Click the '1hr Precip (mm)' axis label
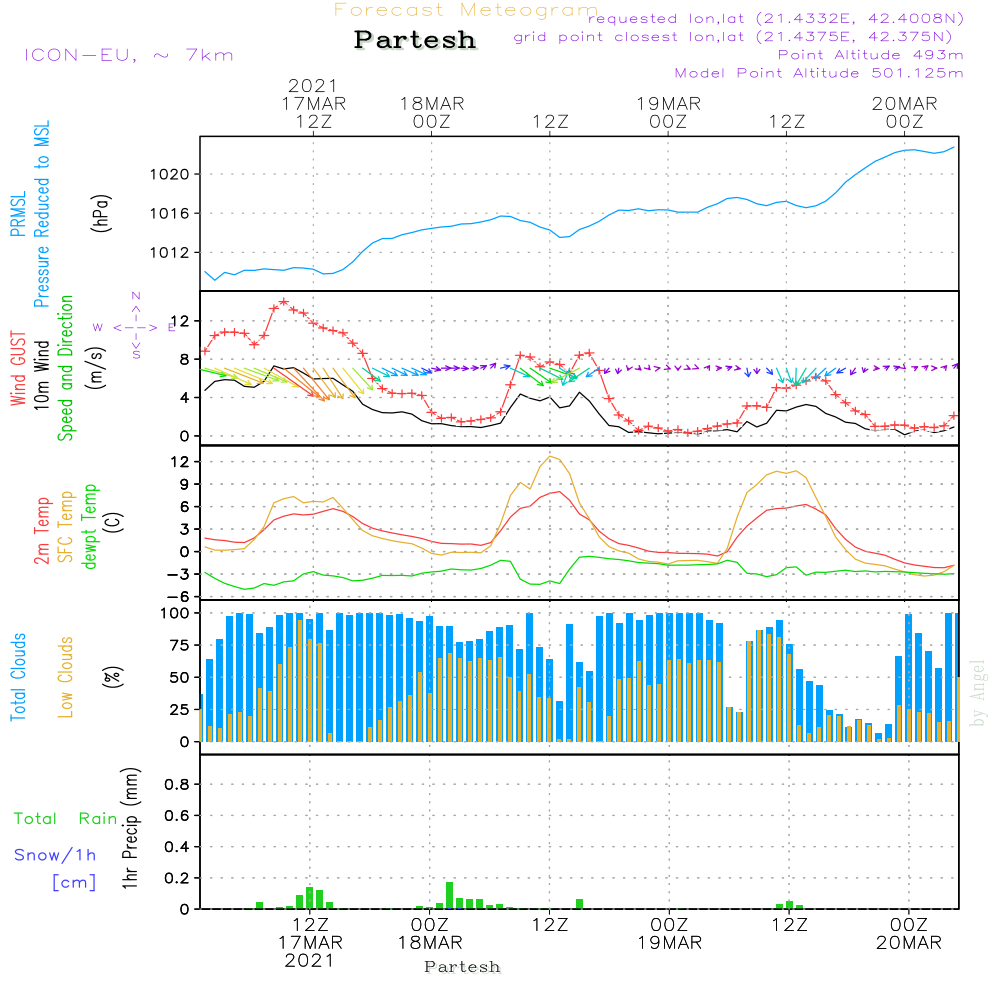Image resolution: width=1000 pixels, height=1000 pixels. click(x=130, y=828)
